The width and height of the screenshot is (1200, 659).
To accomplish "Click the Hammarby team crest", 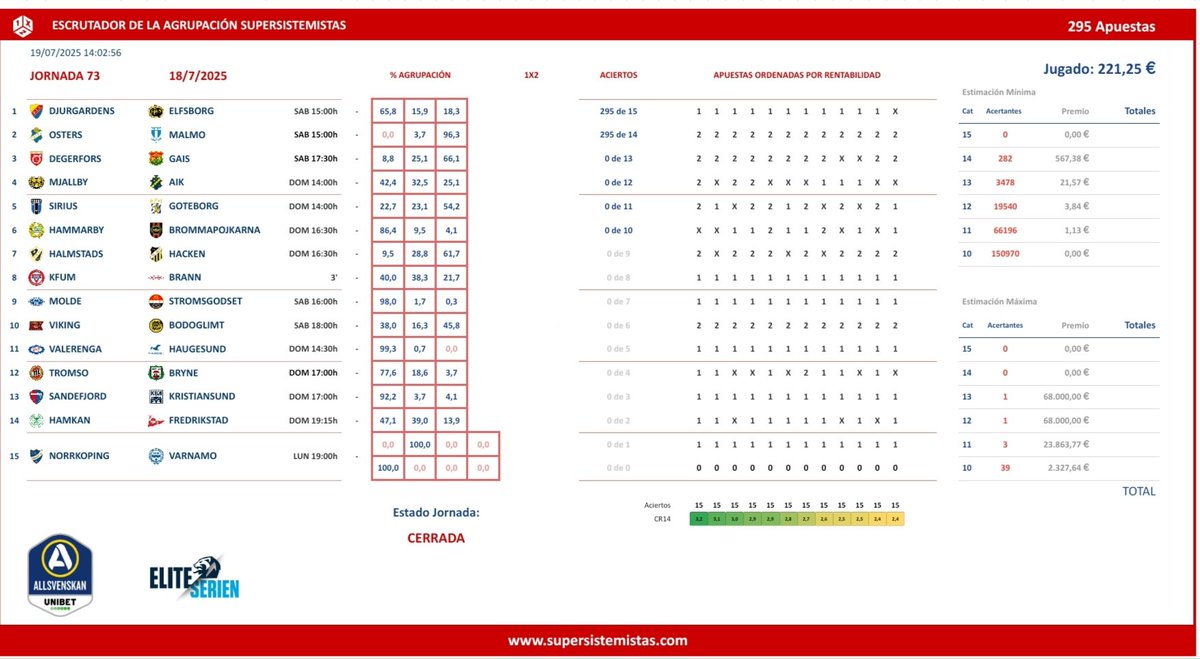I will tap(36, 230).
